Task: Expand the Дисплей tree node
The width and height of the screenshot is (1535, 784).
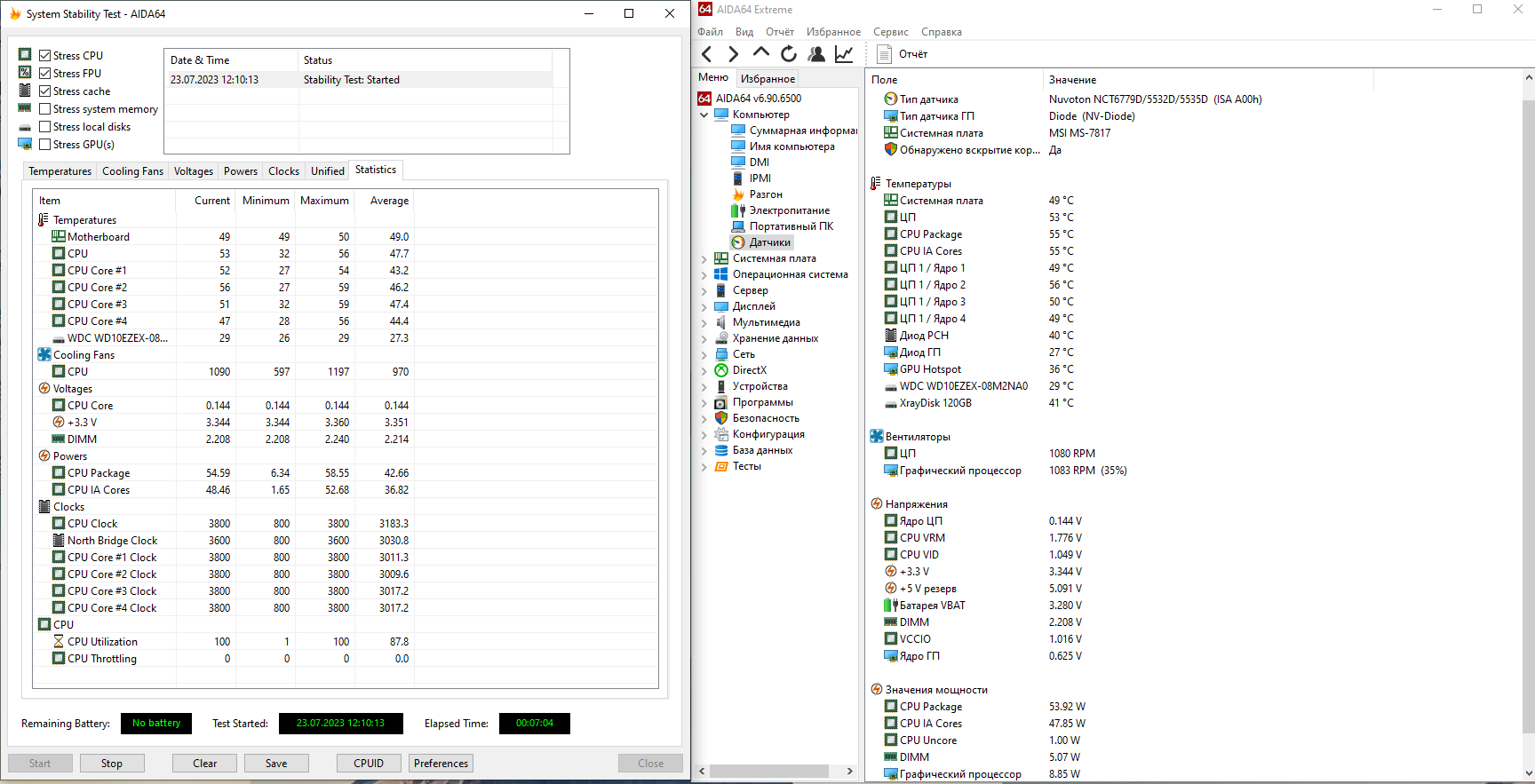Action: (704, 306)
